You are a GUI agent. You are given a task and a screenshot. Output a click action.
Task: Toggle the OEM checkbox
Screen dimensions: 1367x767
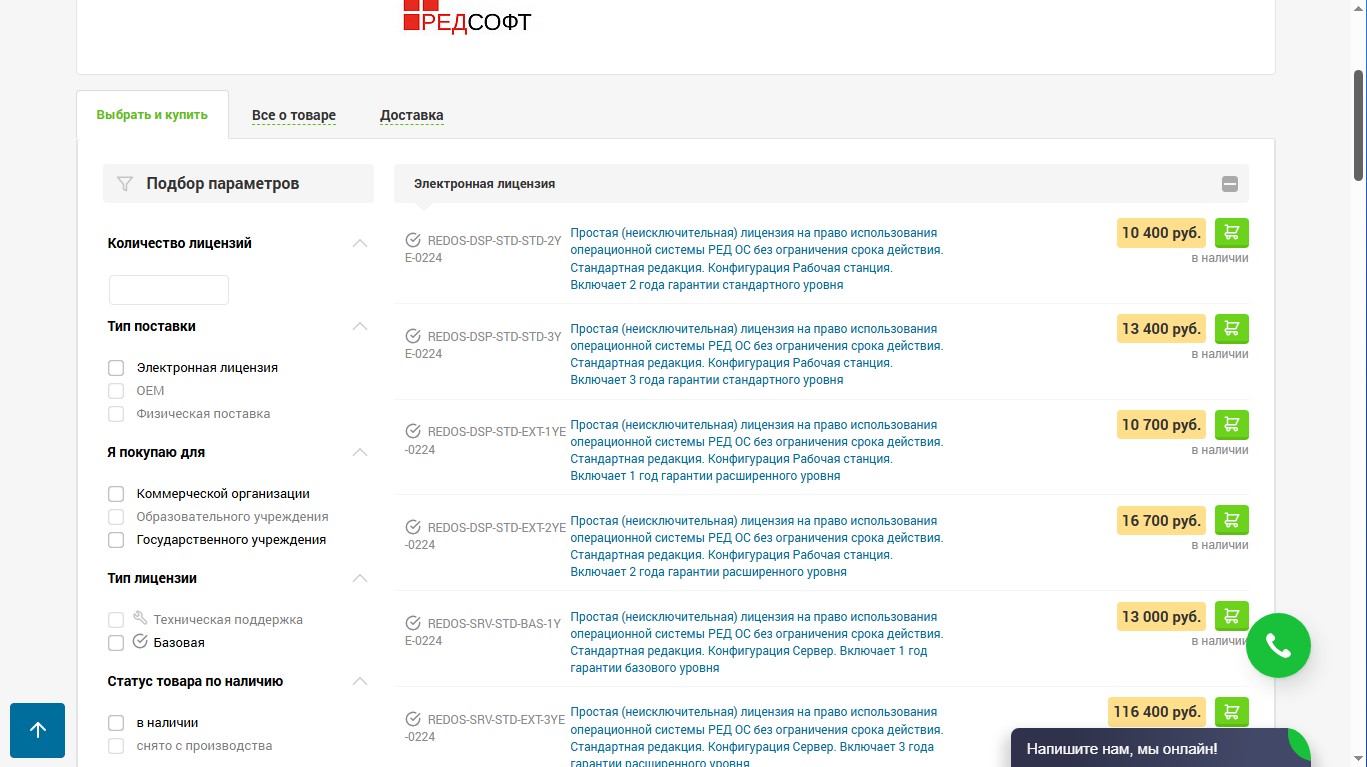[116, 391]
